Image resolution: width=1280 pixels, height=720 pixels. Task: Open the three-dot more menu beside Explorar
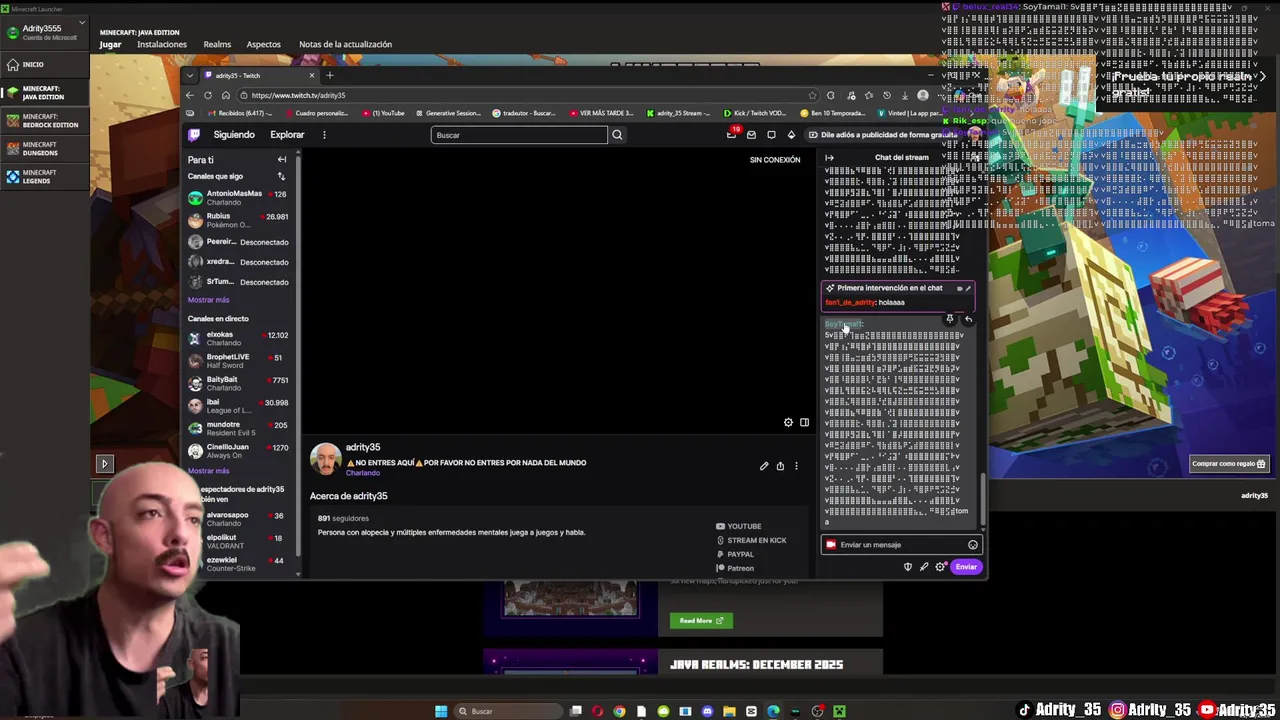click(x=324, y=135)
